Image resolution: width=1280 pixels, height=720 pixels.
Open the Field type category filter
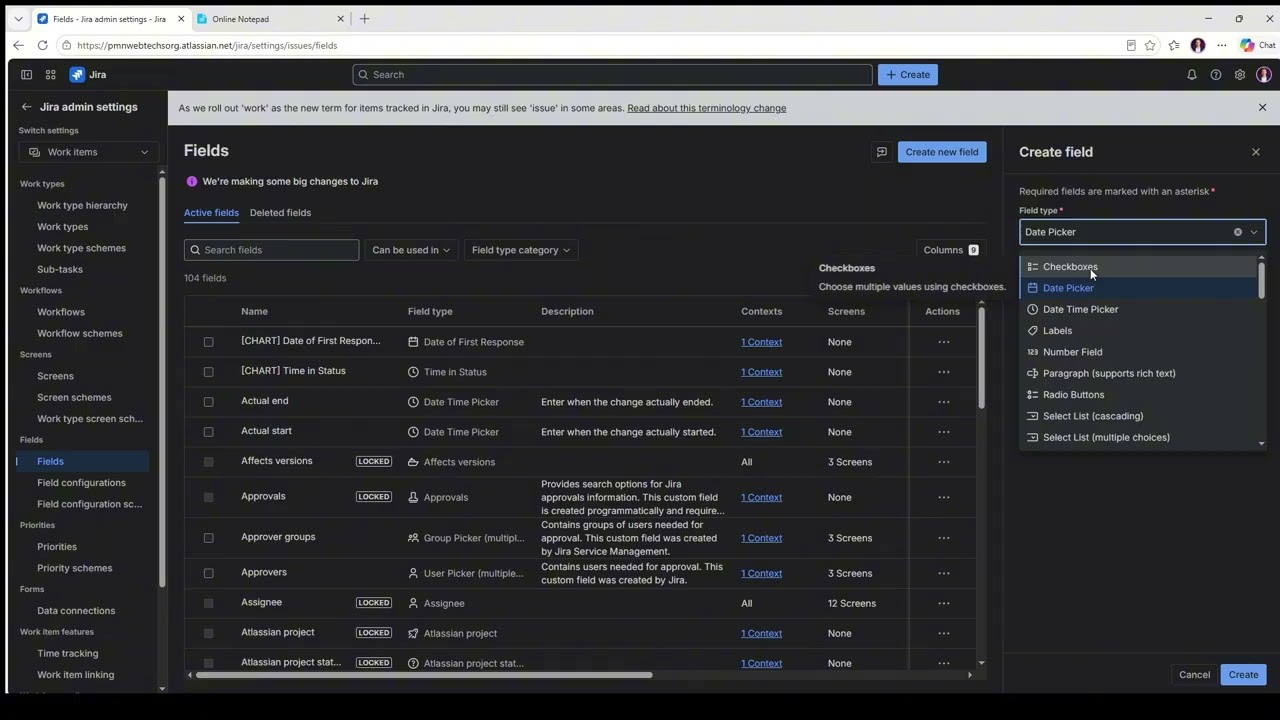point(521,250)
